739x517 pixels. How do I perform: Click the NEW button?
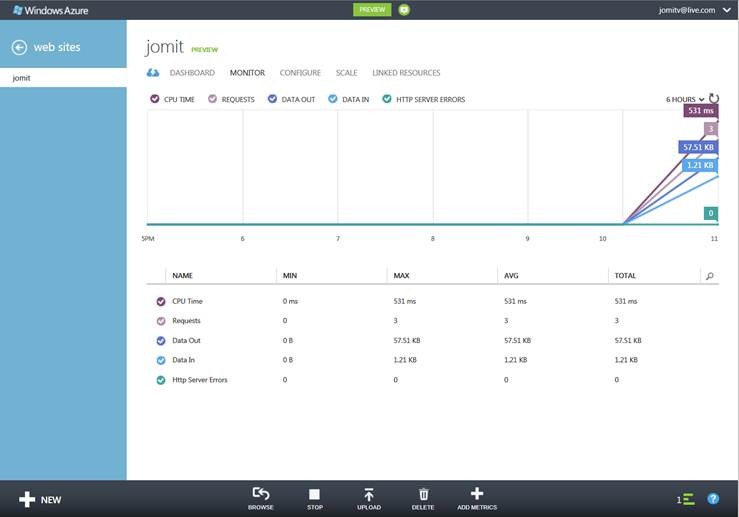(x=40, y=500)
